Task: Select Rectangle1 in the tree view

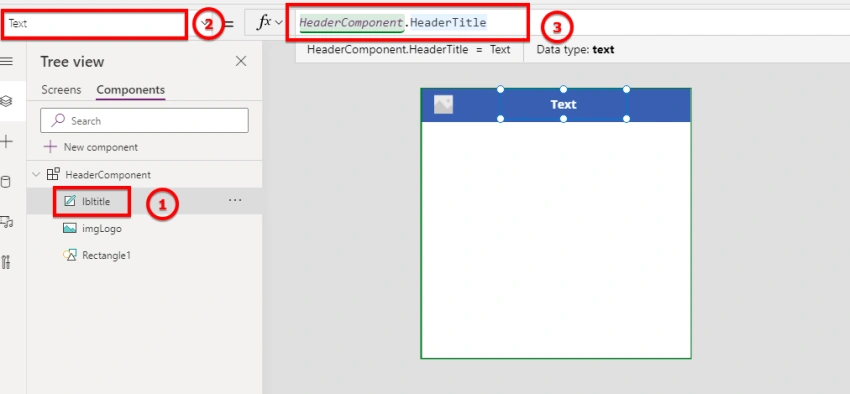Action: coord(106,255)
